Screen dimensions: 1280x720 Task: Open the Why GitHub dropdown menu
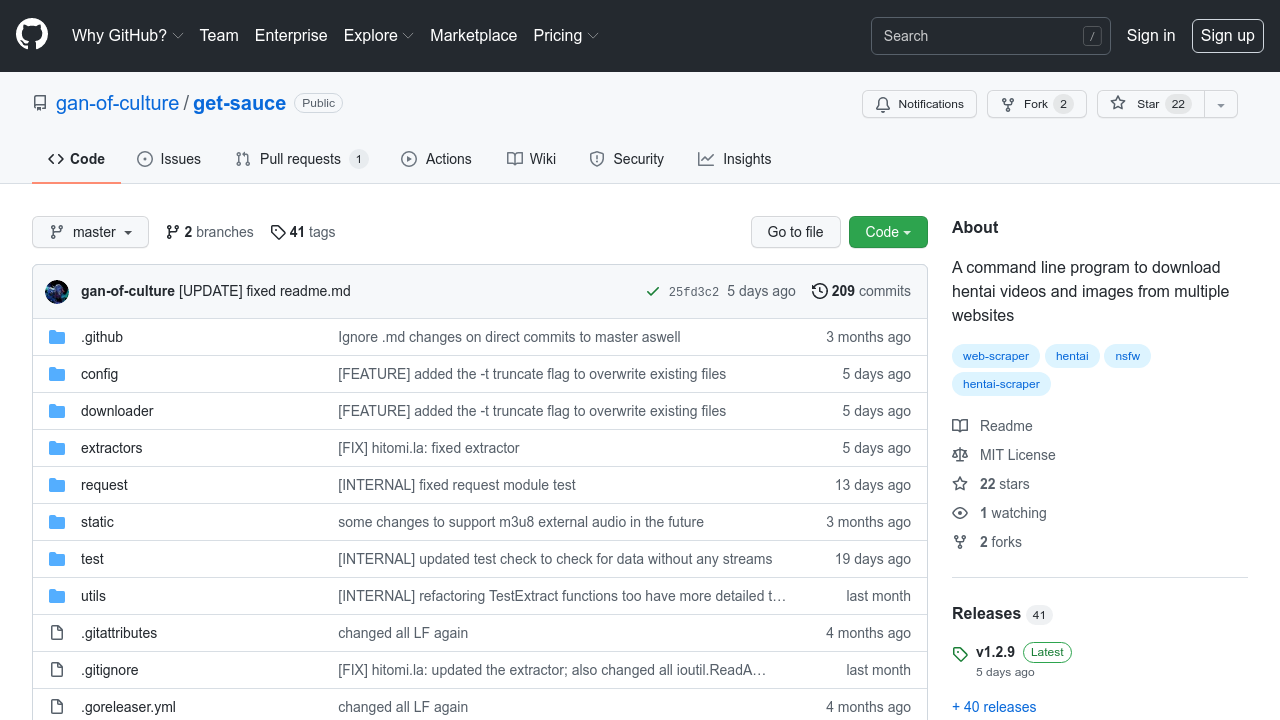(127, 35)
